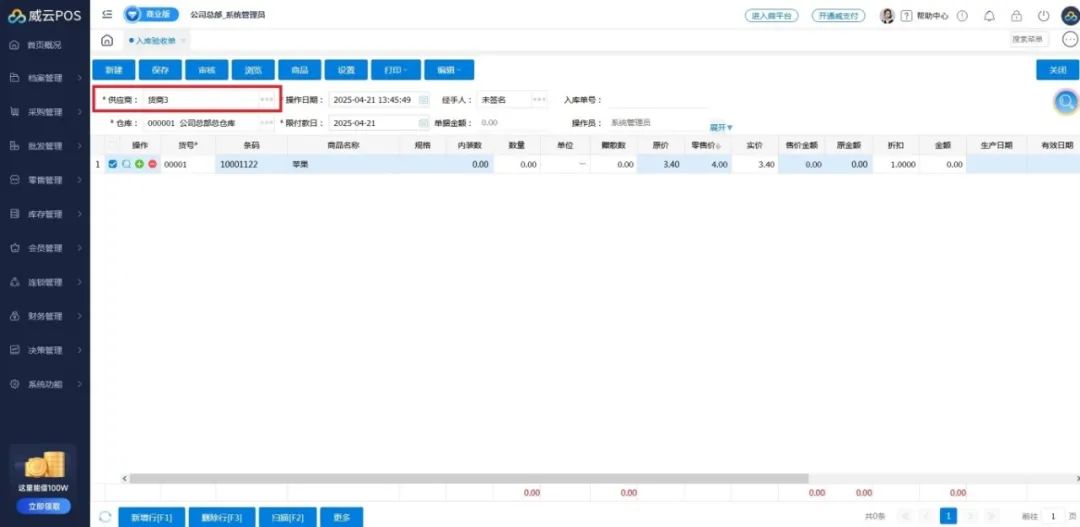Click the 展开 expand toggle
The height and width of the screenshot is (527, 1080).
point(720,127)
